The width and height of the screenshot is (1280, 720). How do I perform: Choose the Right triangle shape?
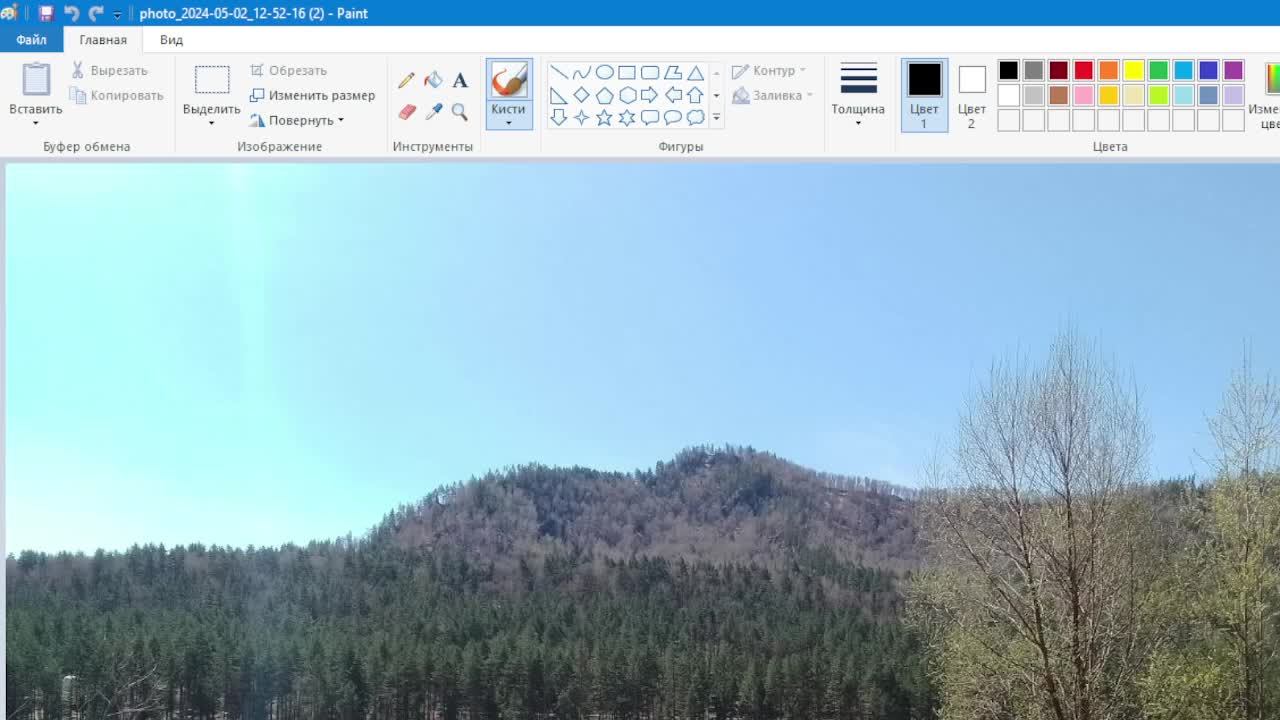[559, 95]
